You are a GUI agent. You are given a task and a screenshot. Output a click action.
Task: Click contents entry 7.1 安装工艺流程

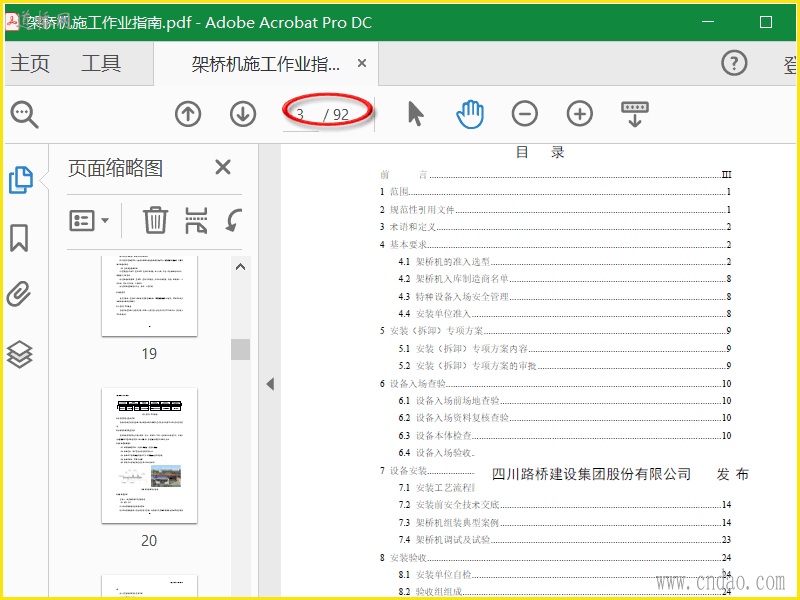point(437,488)
